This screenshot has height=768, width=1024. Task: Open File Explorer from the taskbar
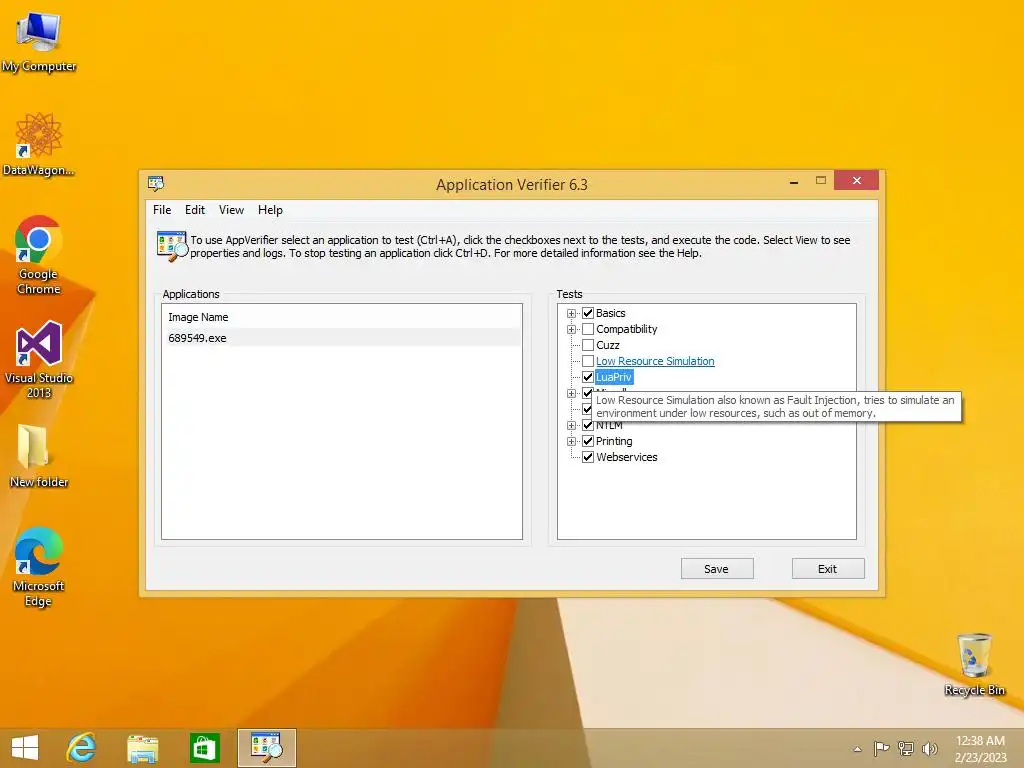coord(142,748)
